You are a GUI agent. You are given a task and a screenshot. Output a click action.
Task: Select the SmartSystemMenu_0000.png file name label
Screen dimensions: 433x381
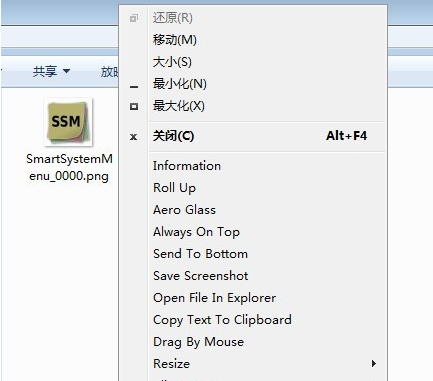[x=69, y=167]
